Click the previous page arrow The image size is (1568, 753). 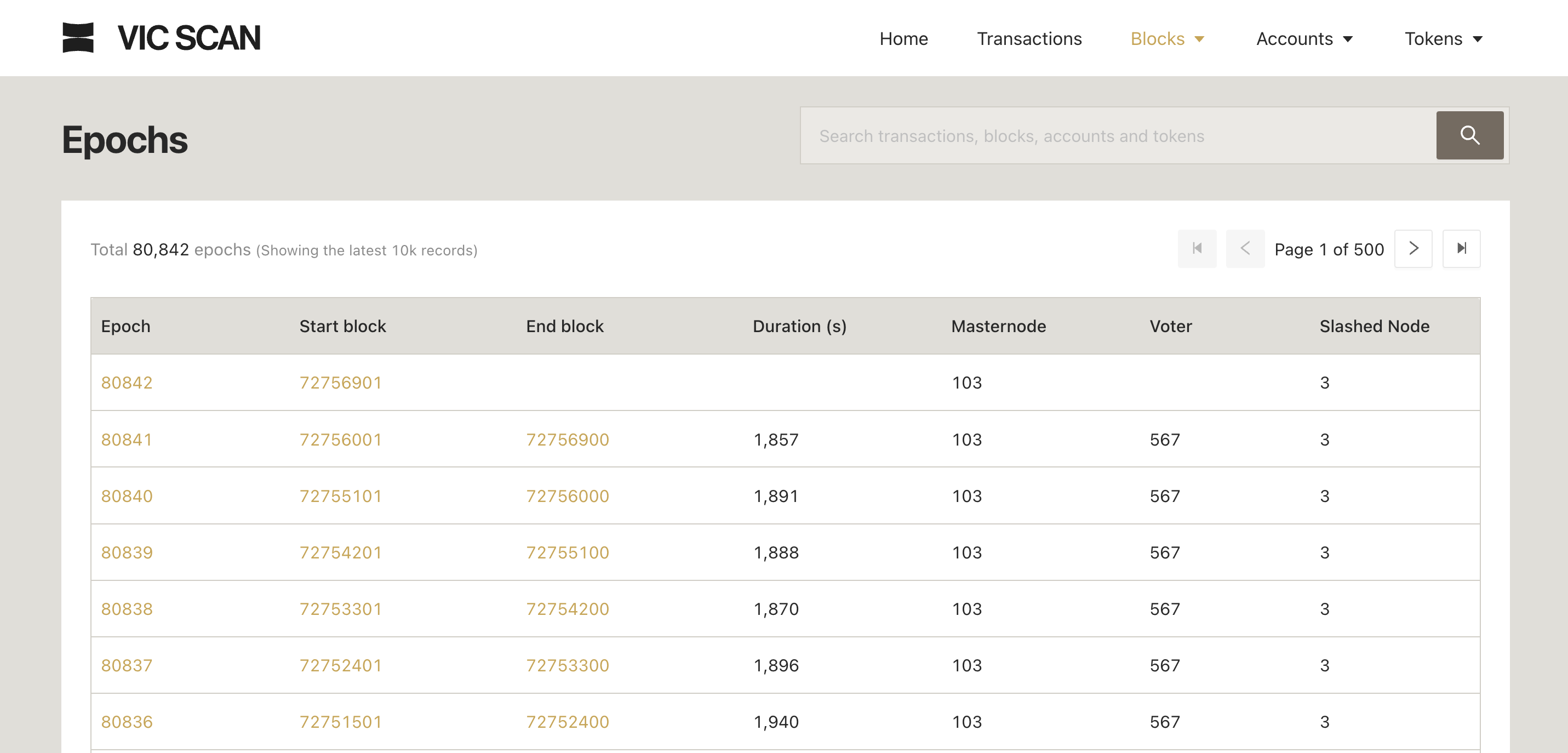[x=1245, y=248]
